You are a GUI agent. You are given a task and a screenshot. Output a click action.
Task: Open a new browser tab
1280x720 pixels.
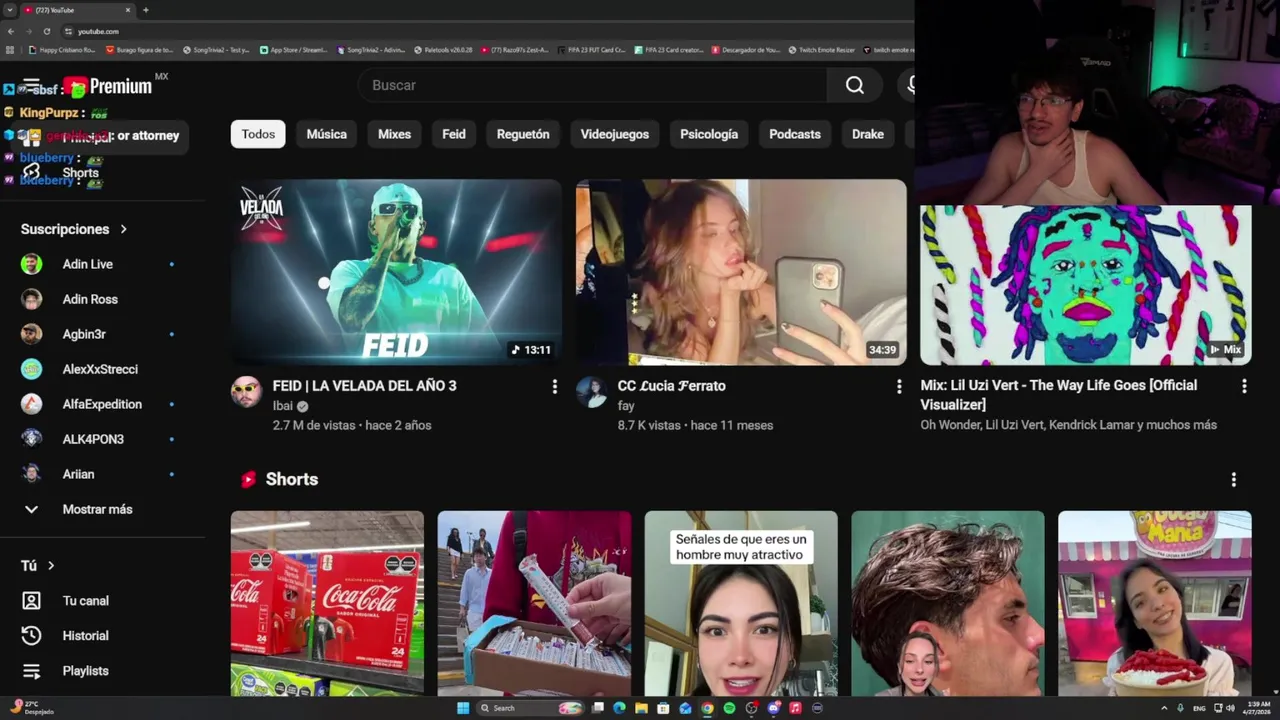[146, 10]
